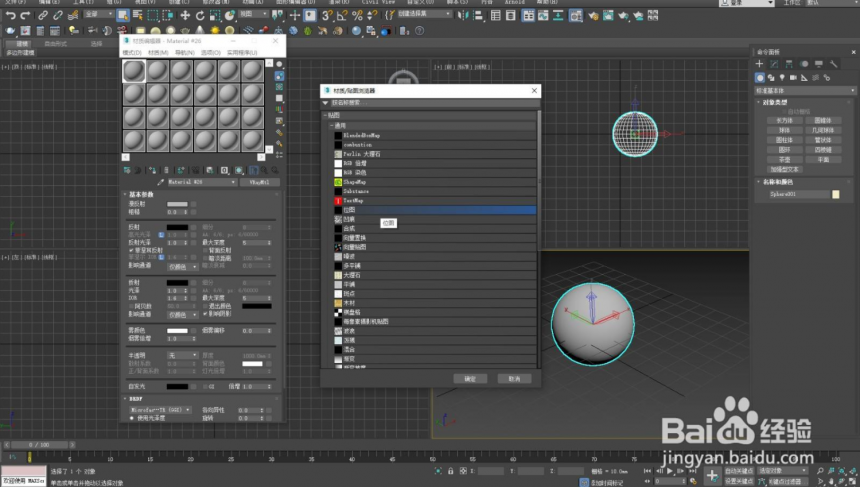Screen dimensions: 860x487
Task: Click Assign Material to Selection icon
Action: point(152,171)
